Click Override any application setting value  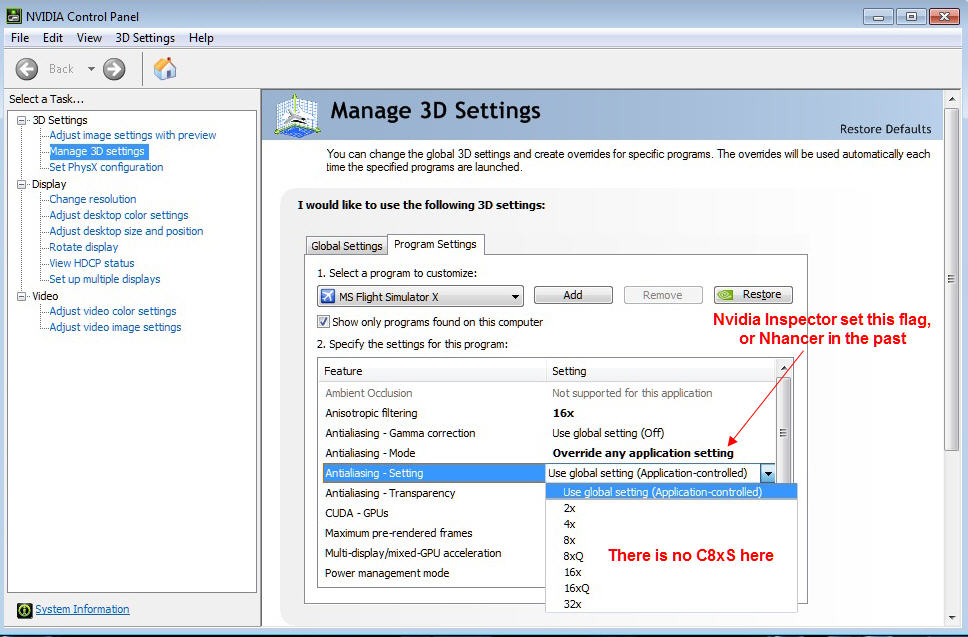pos(643,453)
